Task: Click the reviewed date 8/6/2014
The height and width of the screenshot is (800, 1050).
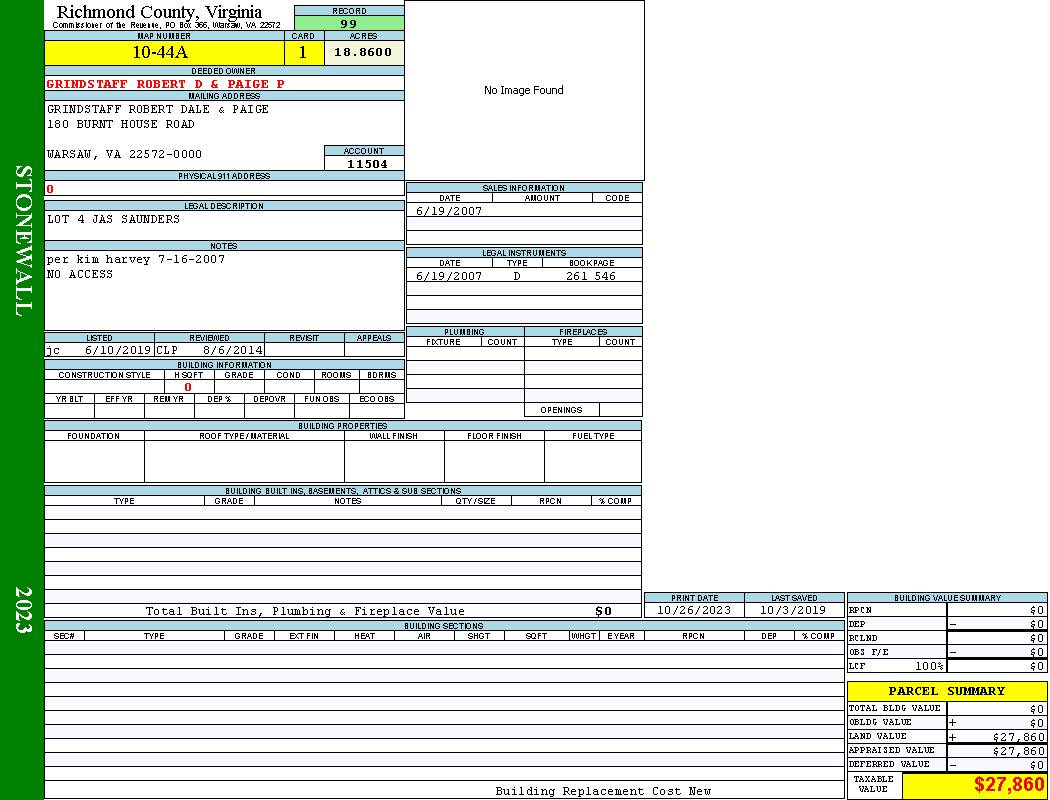Action: [x=232, y=350]
